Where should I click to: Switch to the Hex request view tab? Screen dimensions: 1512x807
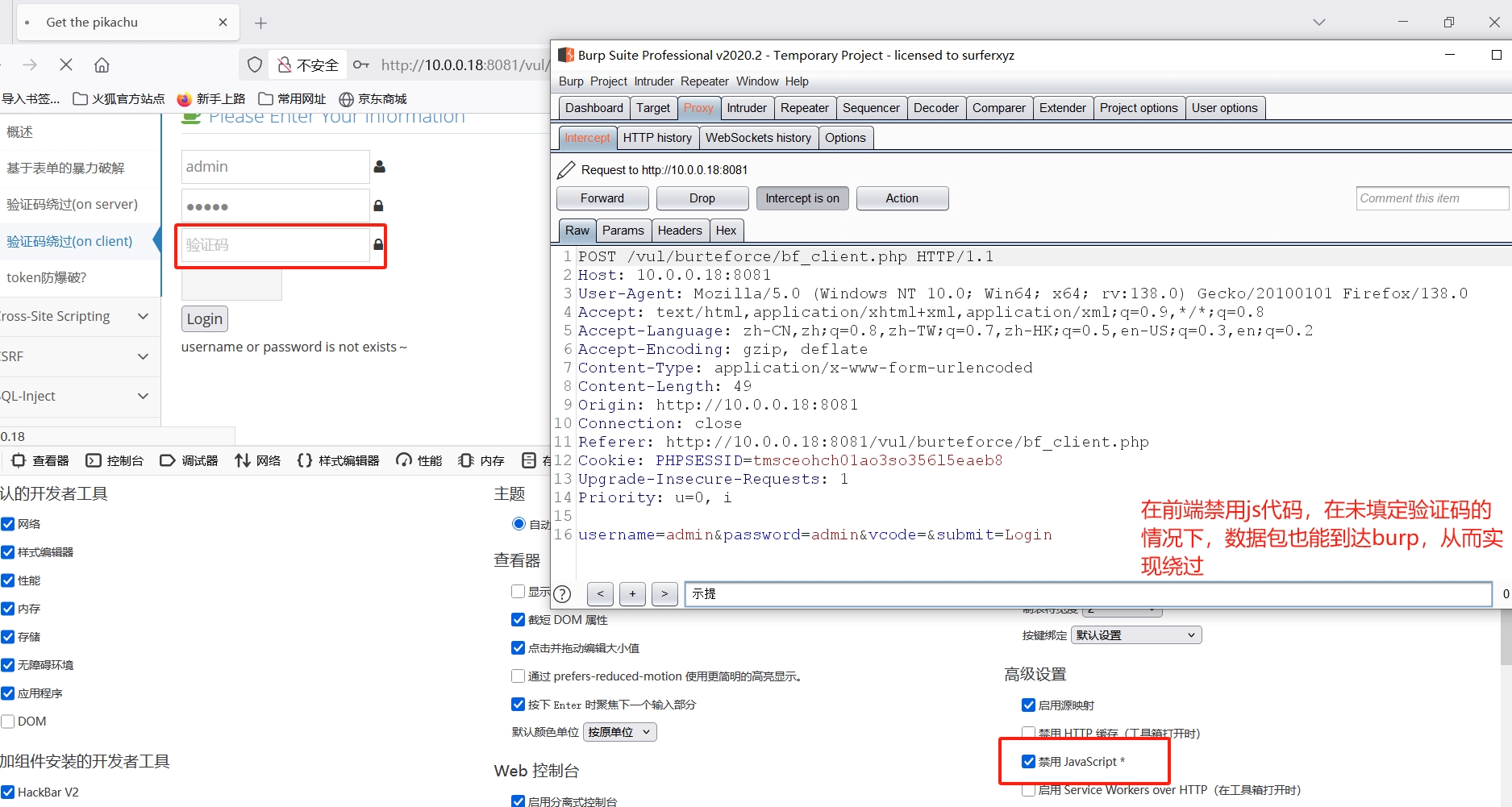[x=726, y=231]
